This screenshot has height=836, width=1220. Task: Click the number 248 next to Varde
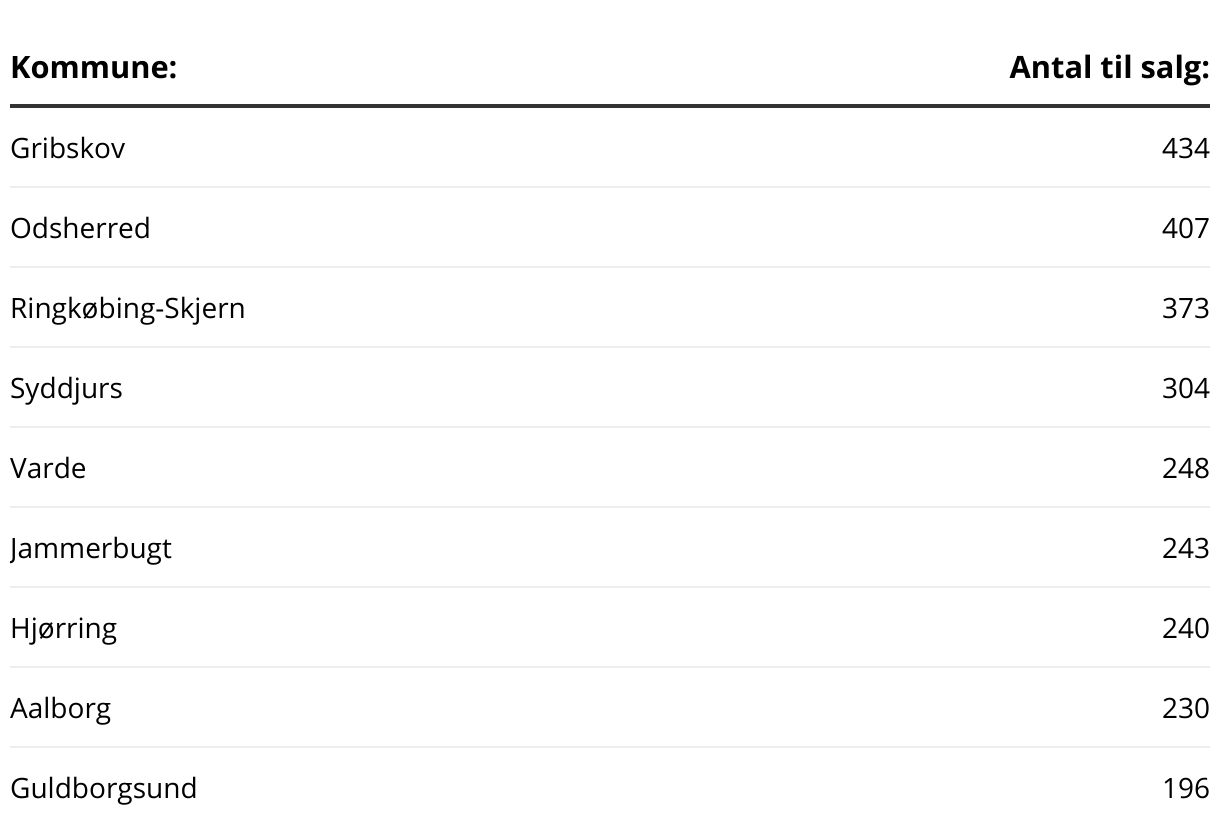[x=1186, y=468]
